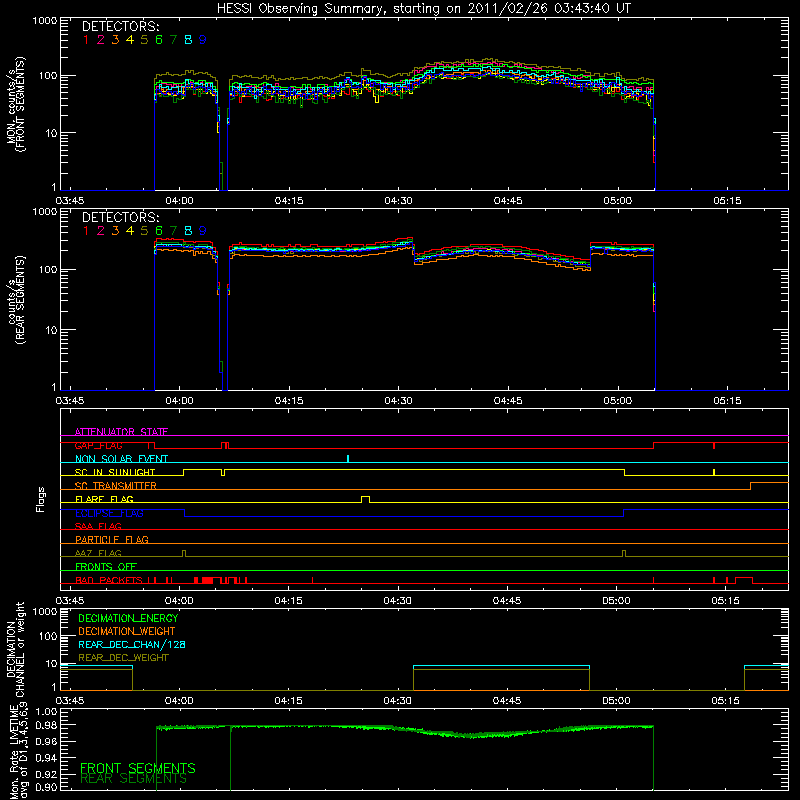Click the 'SC_TRANSMITTER' flag label

coord(115,486)
